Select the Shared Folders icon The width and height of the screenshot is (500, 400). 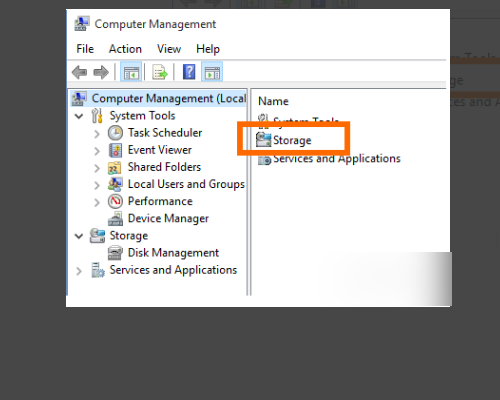(114, 168)
